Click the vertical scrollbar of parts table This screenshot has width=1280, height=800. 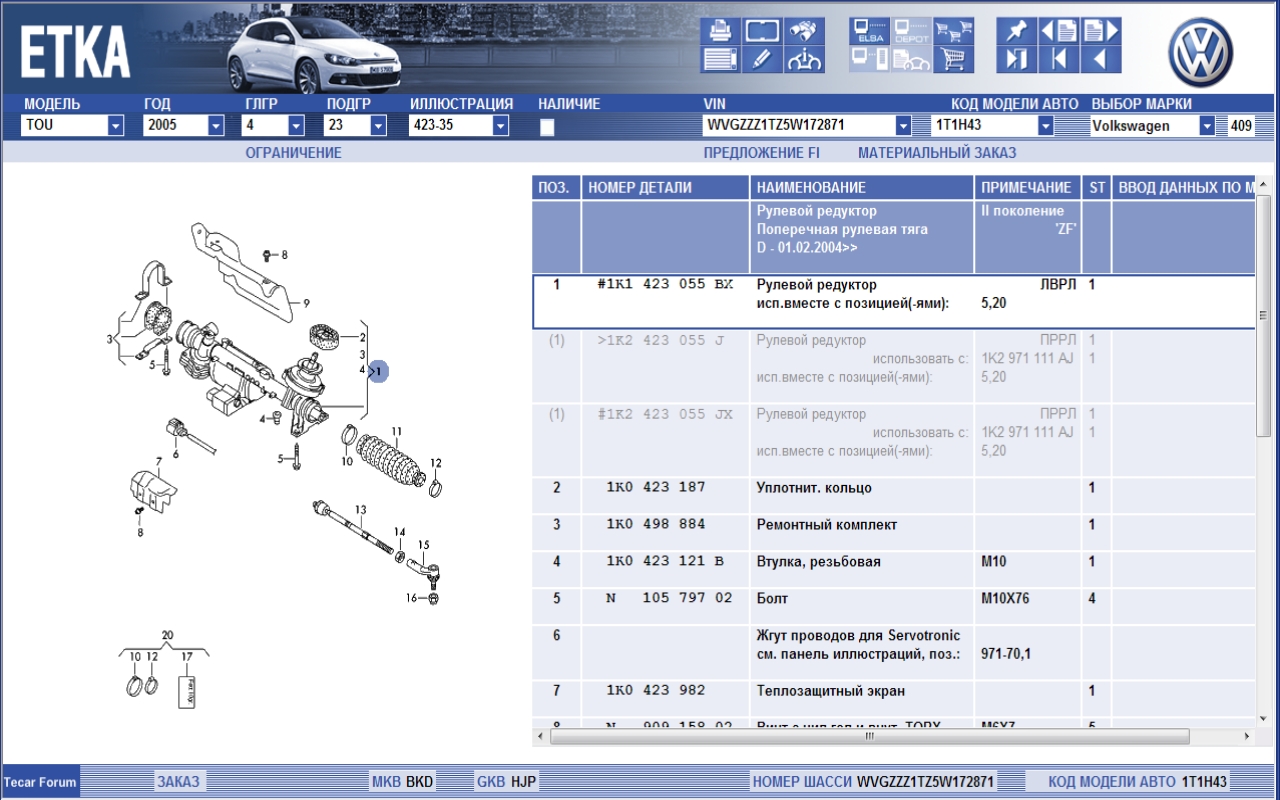pos(1263,315)
